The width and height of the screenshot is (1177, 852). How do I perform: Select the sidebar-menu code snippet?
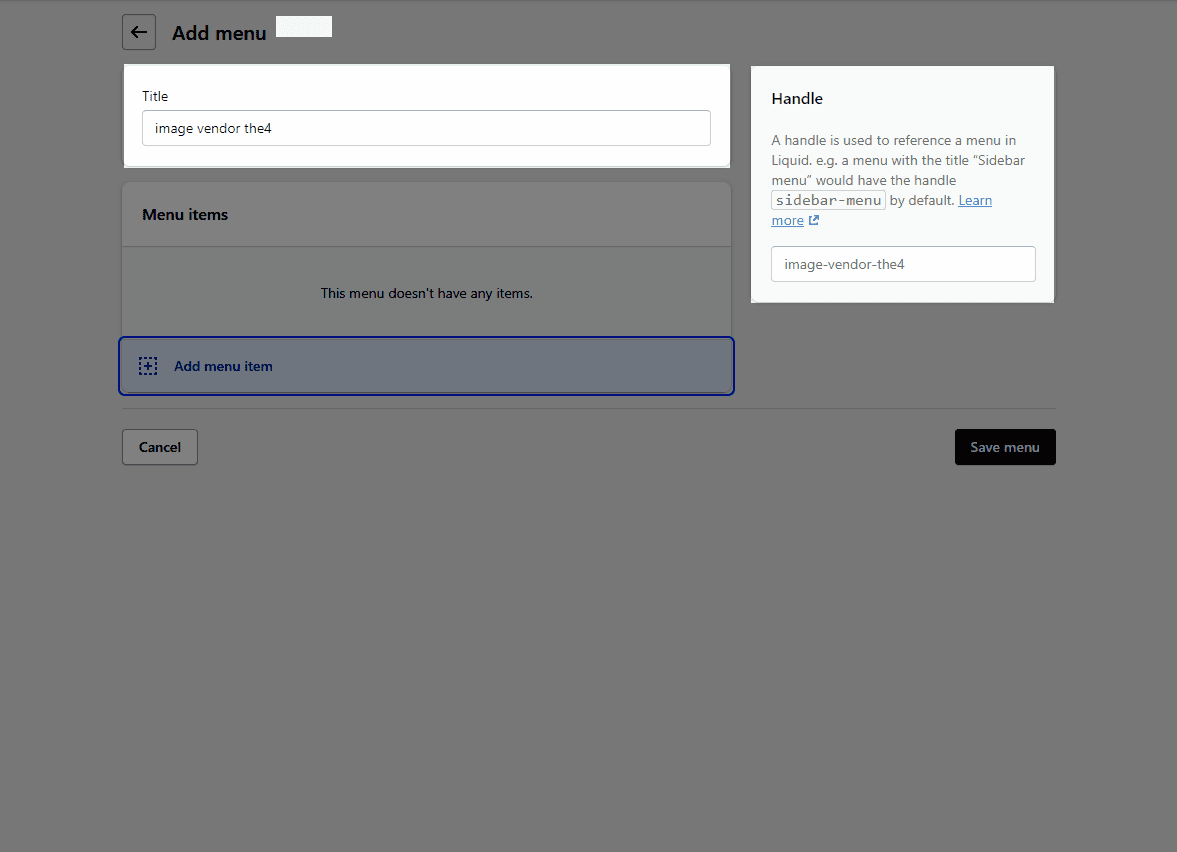coord(828,200)
